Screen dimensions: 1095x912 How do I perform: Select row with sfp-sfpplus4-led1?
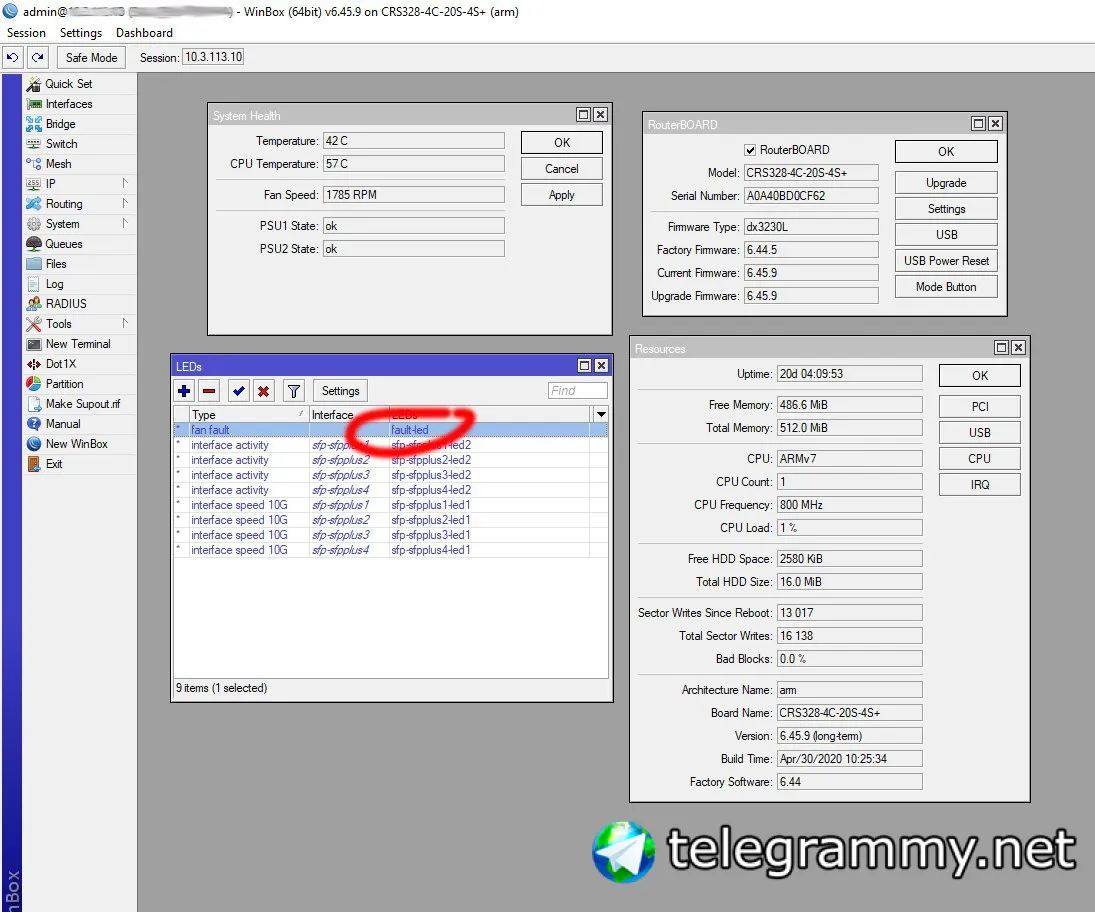[390, 550]
